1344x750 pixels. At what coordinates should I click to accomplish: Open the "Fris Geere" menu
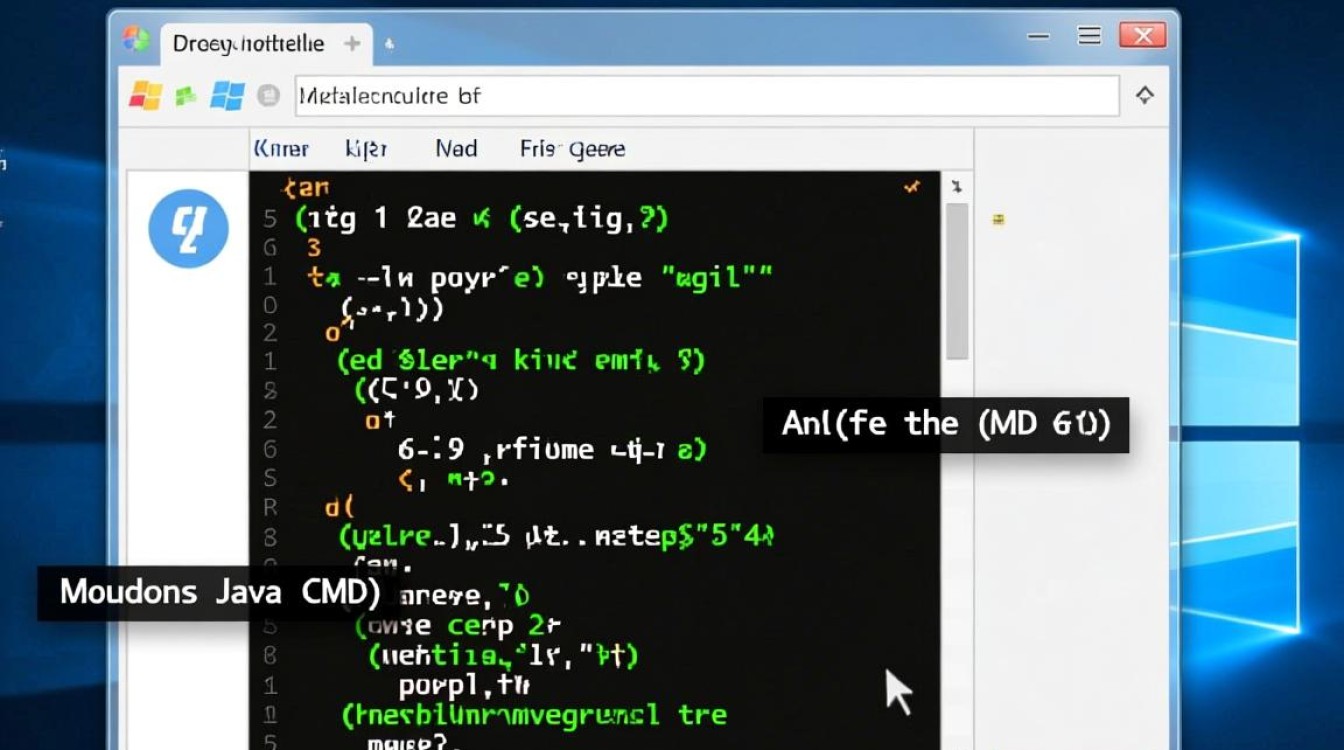572,149
